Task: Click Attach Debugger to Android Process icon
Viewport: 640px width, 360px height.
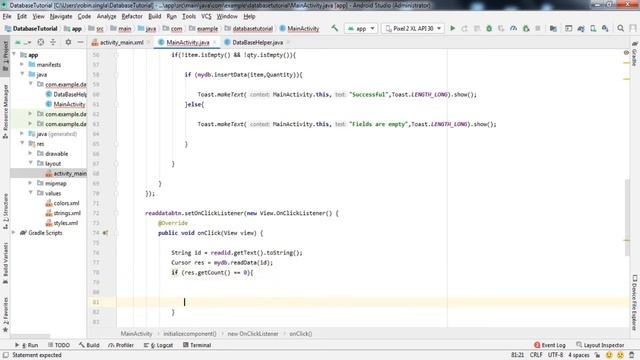Action: (526, 28)
